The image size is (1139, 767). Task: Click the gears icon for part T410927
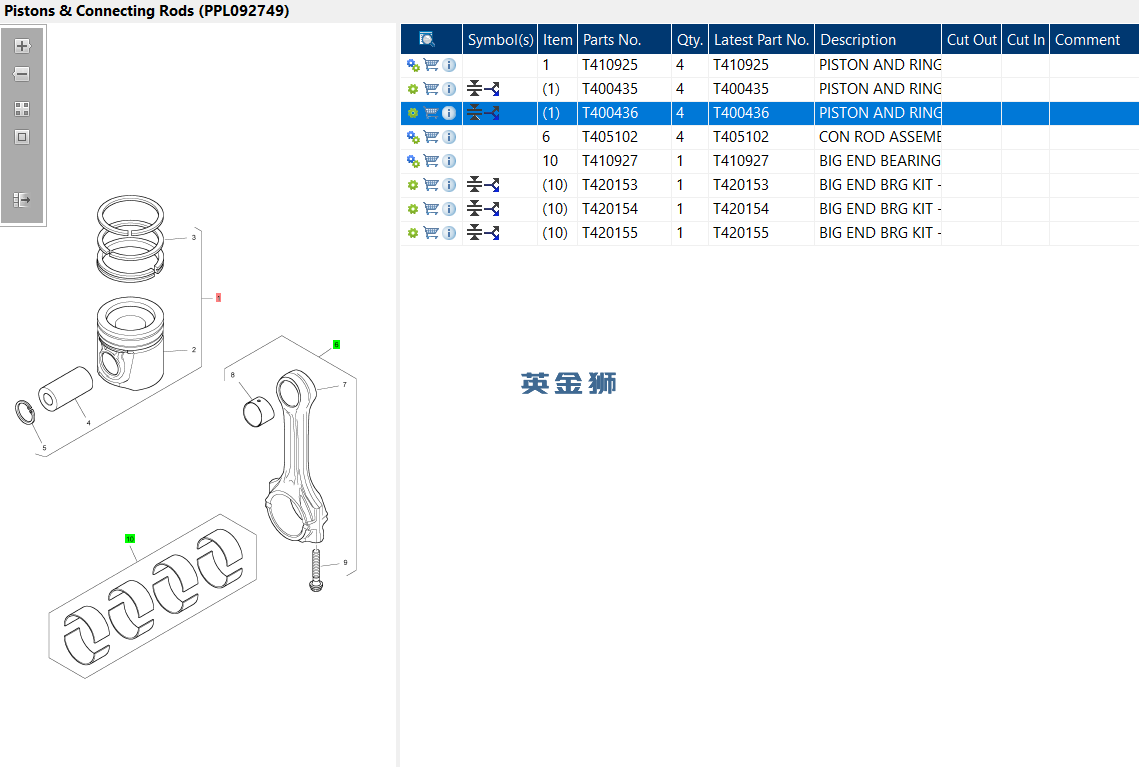[413, 161]
